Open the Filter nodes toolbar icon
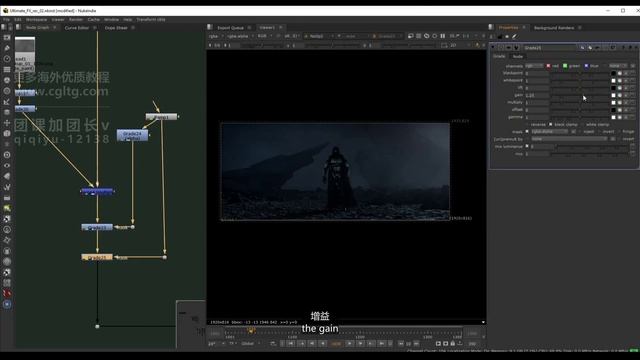Screen dimensions: 640x360 coord(7,91)
